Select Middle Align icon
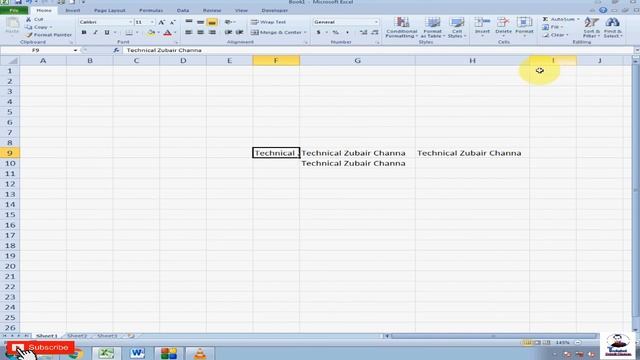 tap(200, 22)
